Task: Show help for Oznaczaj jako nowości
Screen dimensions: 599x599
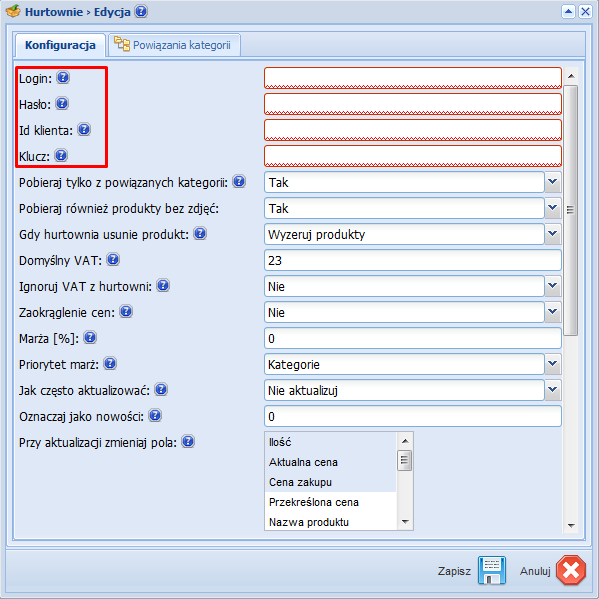Action: (x=155, y=416)
